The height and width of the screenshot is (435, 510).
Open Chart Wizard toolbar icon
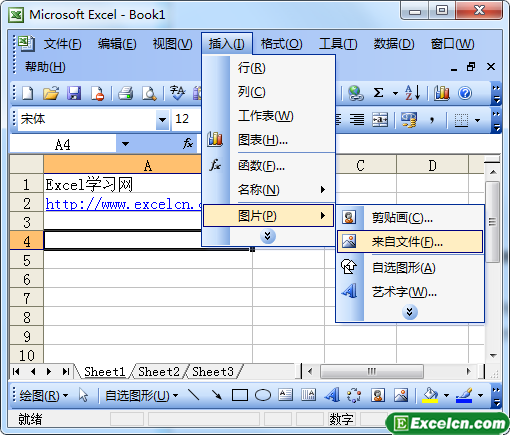tap(442, 93)
